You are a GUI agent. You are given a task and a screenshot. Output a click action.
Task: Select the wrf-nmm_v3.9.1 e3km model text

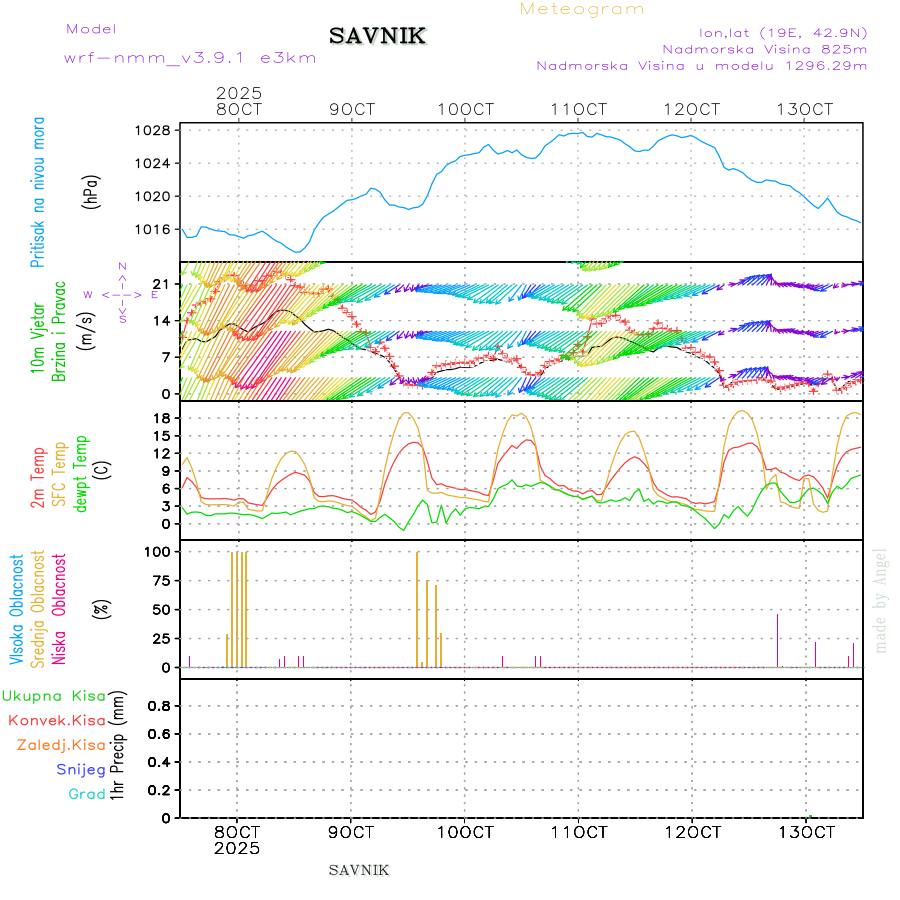190,58
